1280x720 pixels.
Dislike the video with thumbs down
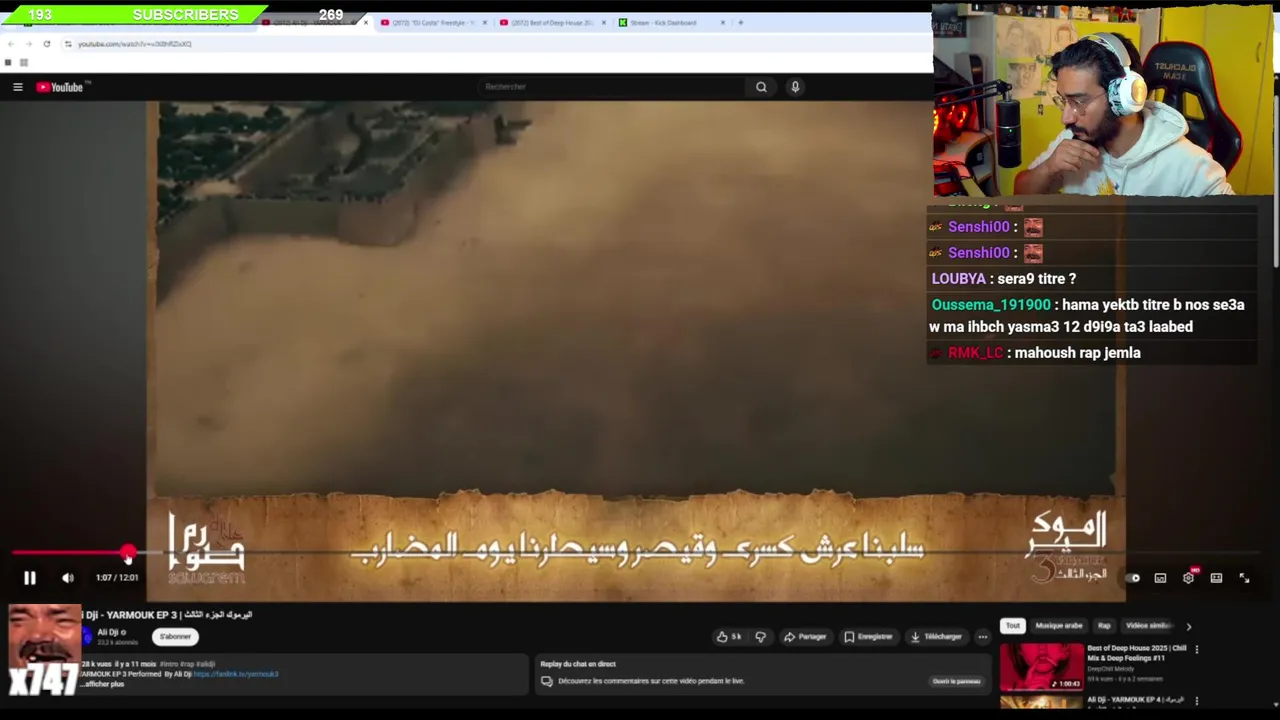pos(761,637)
